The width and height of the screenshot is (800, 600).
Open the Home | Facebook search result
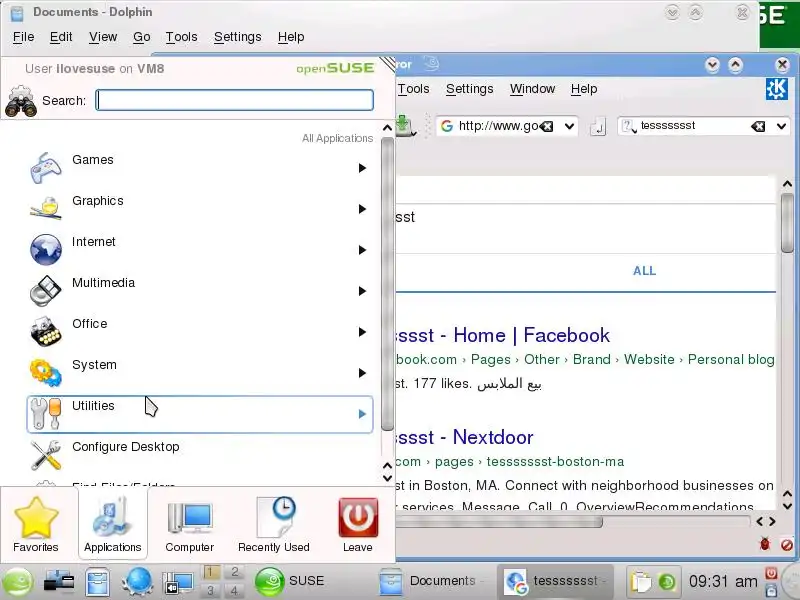pyautogui.click(x=503, y=335)
